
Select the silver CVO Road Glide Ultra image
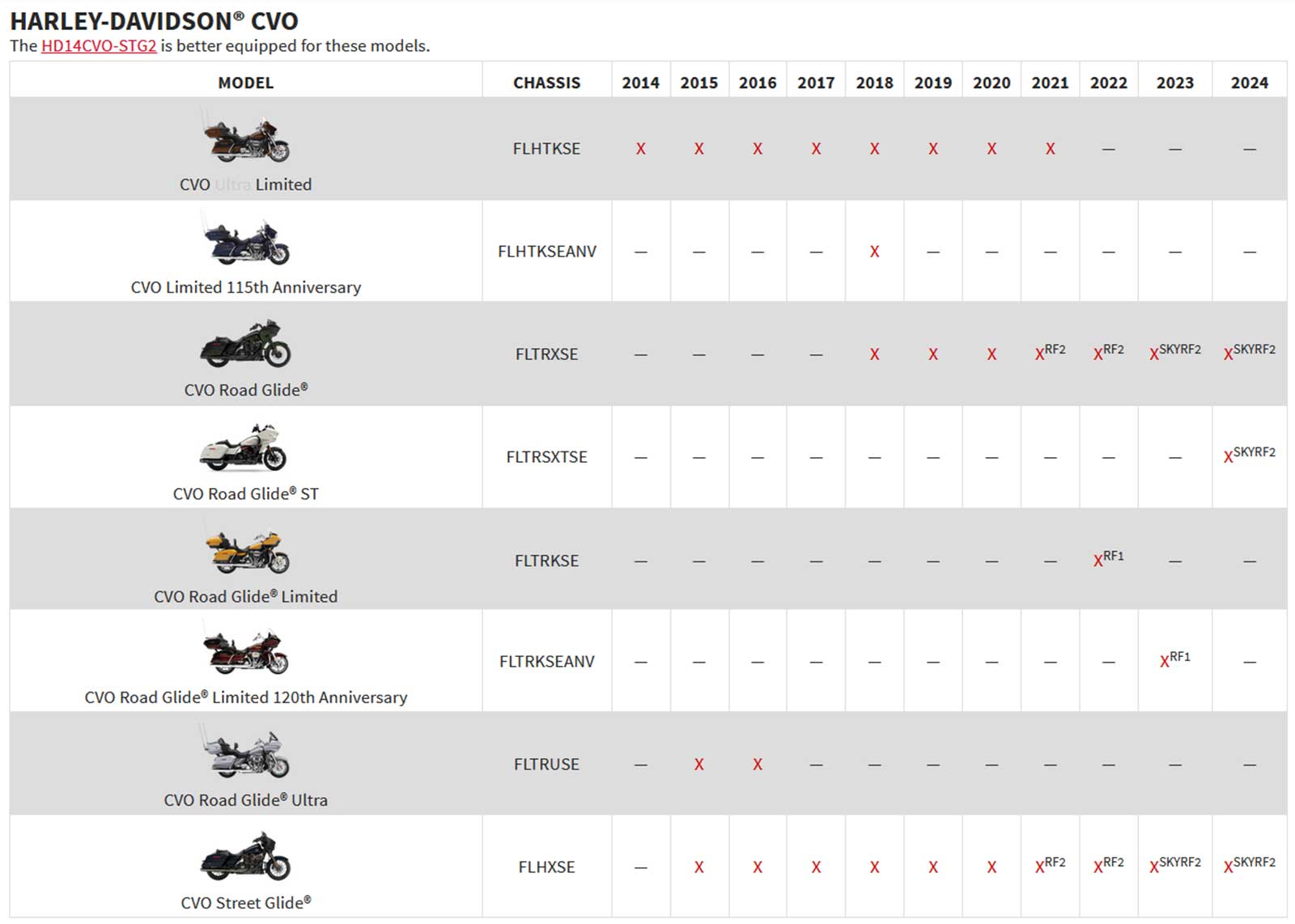[x=246, y=754]
